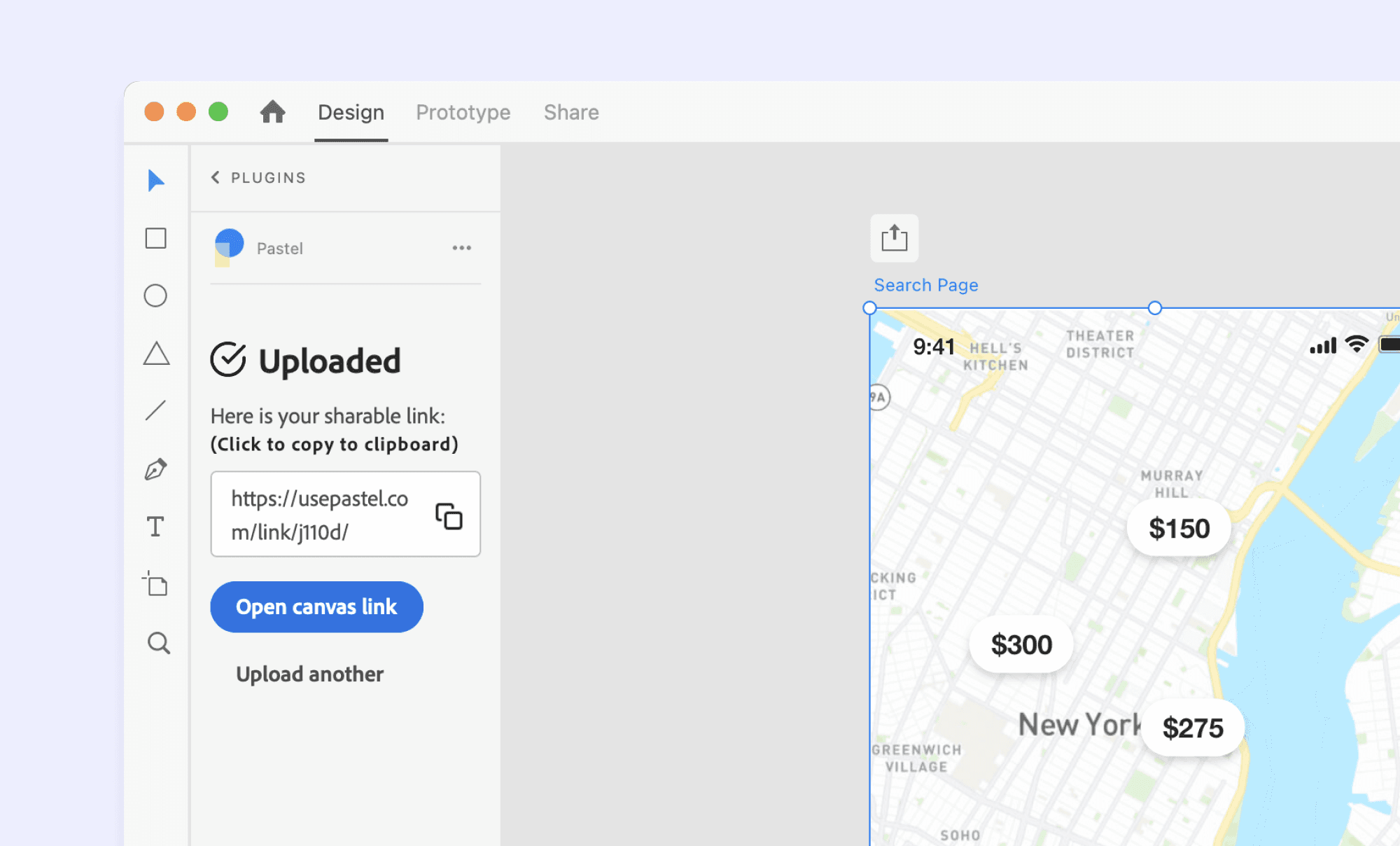Click the export icon above the Search Page artboard
The image size is (1400, 846).
(893, 238)
